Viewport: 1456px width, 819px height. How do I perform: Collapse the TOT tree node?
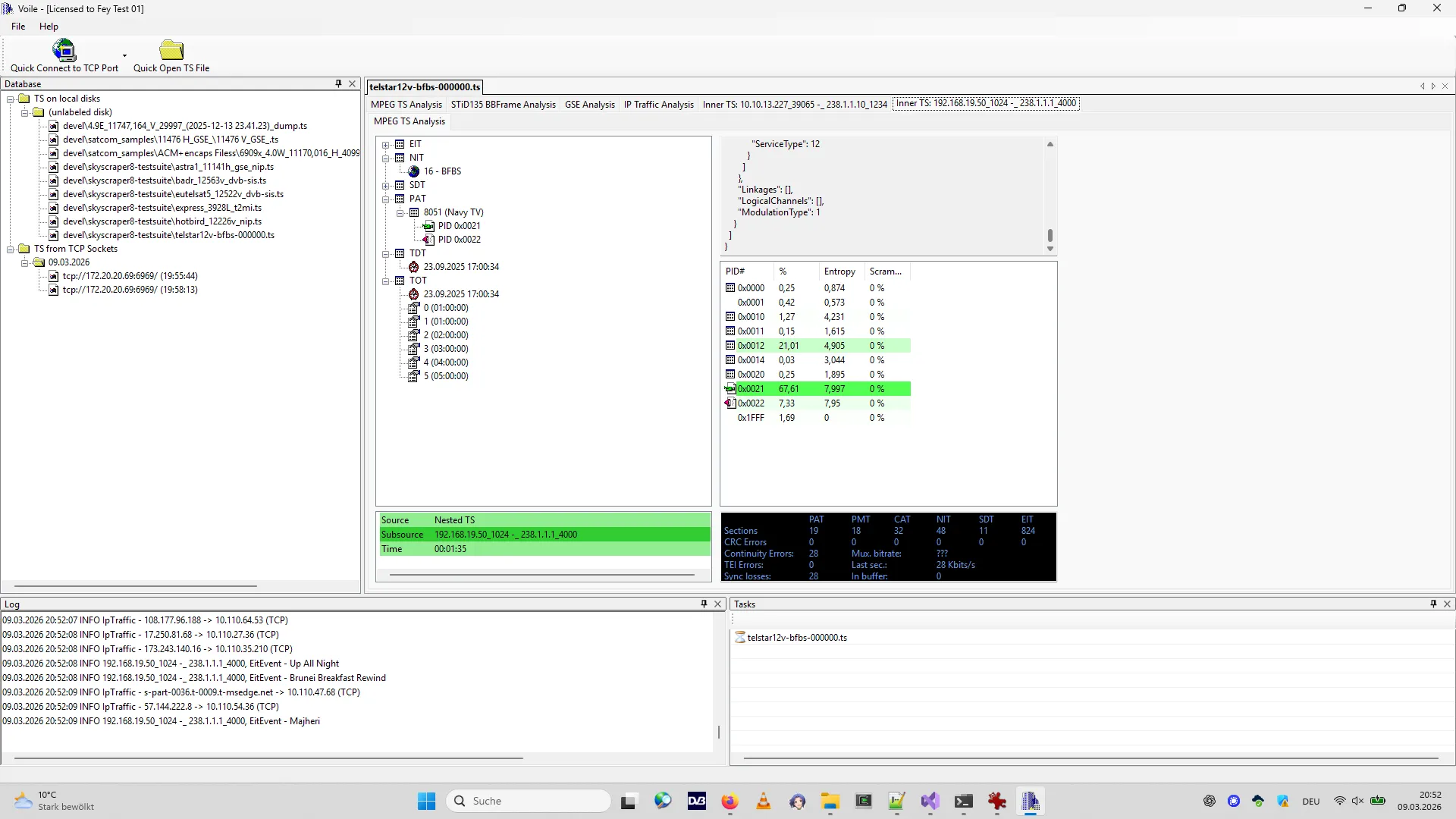386,281
